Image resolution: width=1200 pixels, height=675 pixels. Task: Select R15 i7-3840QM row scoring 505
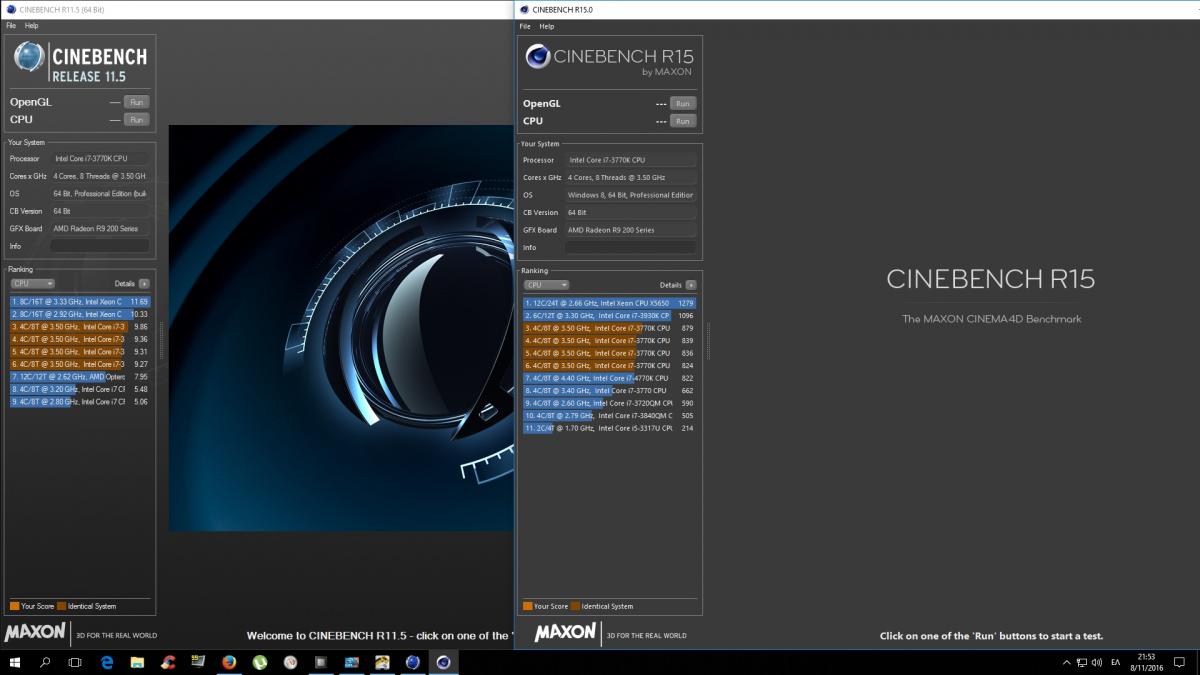pos(609,415)
